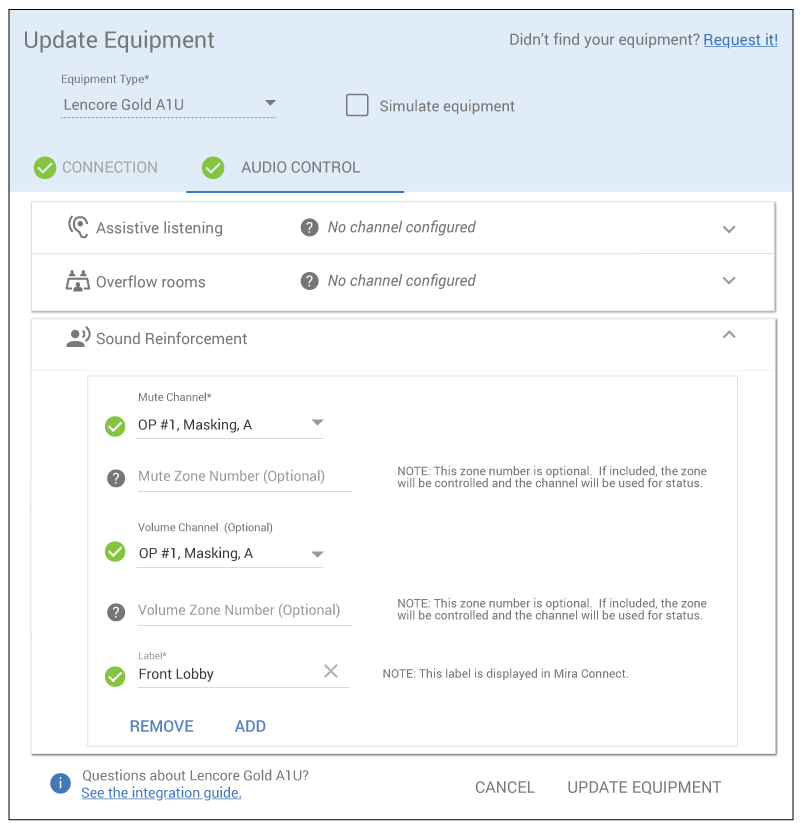Click the Assistive listening ear icon
The height and width of the screenshot is (823, 802).
[78, 227]
